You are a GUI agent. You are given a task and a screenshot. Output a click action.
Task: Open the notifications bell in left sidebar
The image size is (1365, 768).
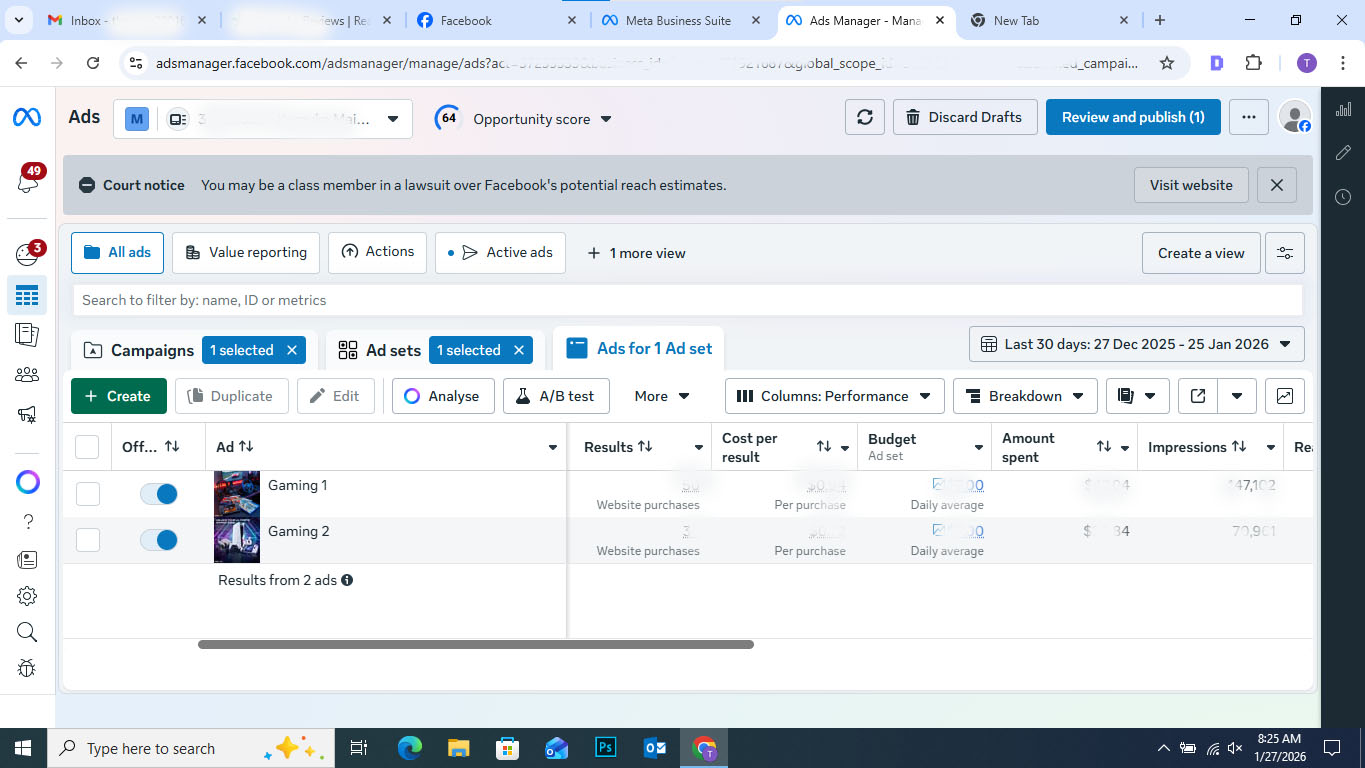[27, 182]
